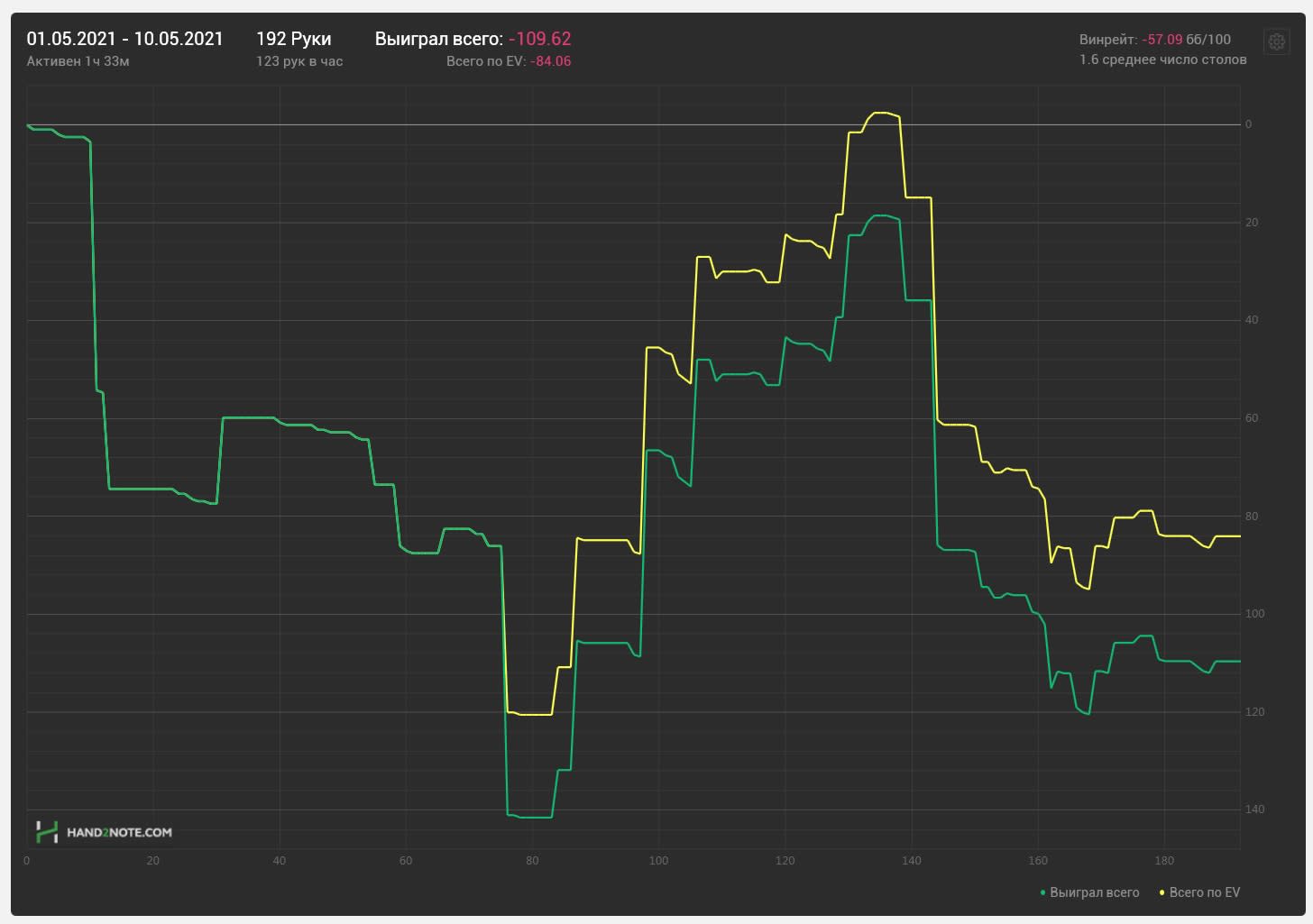The image size is (1313, 924).
Task: Click the 'Всего по EV:' header label
Action: pos(486,61)
